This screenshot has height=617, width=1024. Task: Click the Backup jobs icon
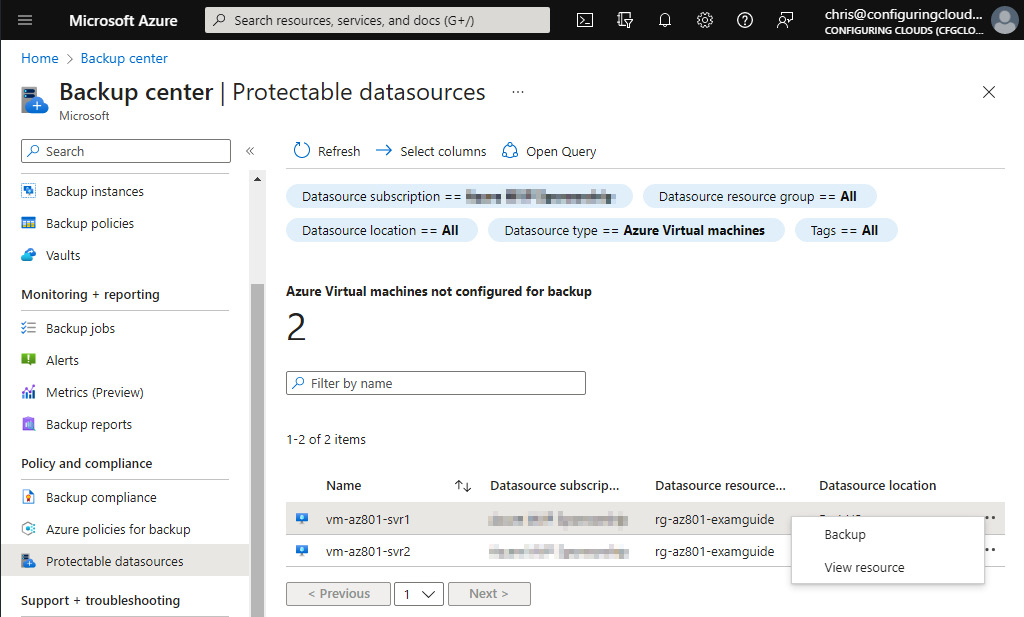[x=29, y=328]
